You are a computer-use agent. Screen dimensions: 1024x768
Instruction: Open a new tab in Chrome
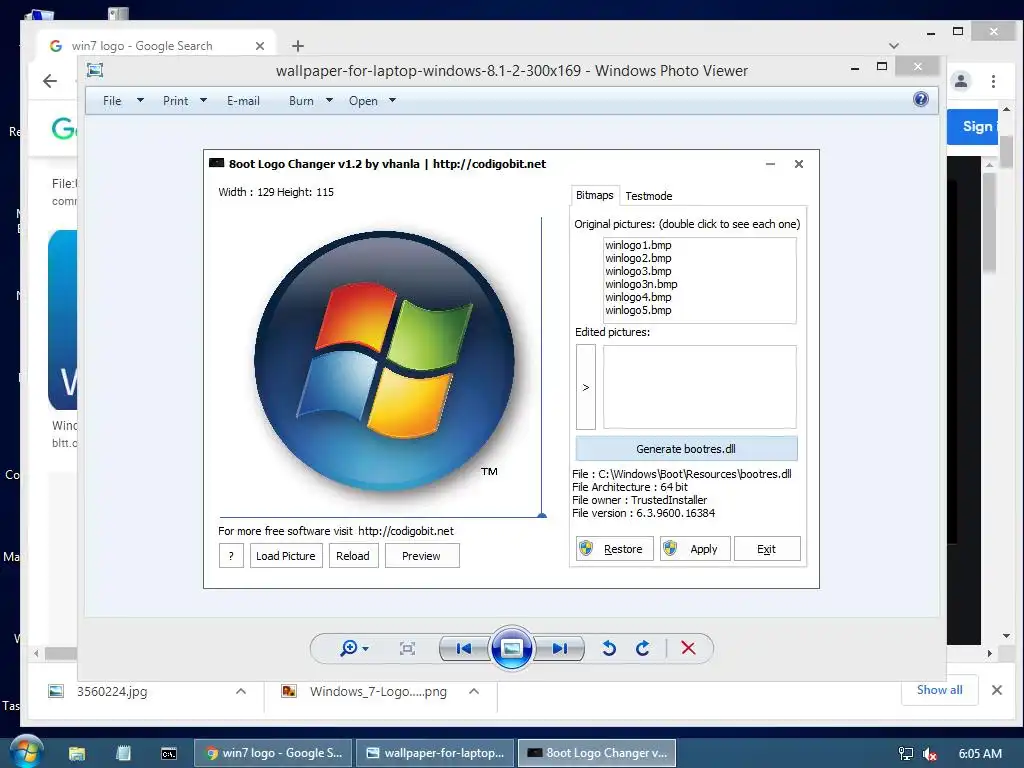[298, 46]
